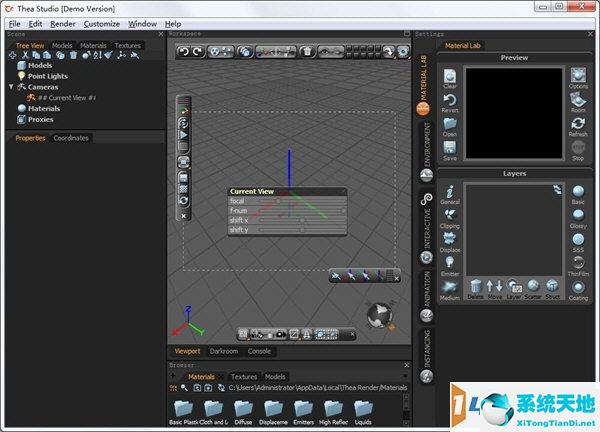Open the Liquids materials folder
The width and height of the screenshot is (600, 432).
point(363,412)
